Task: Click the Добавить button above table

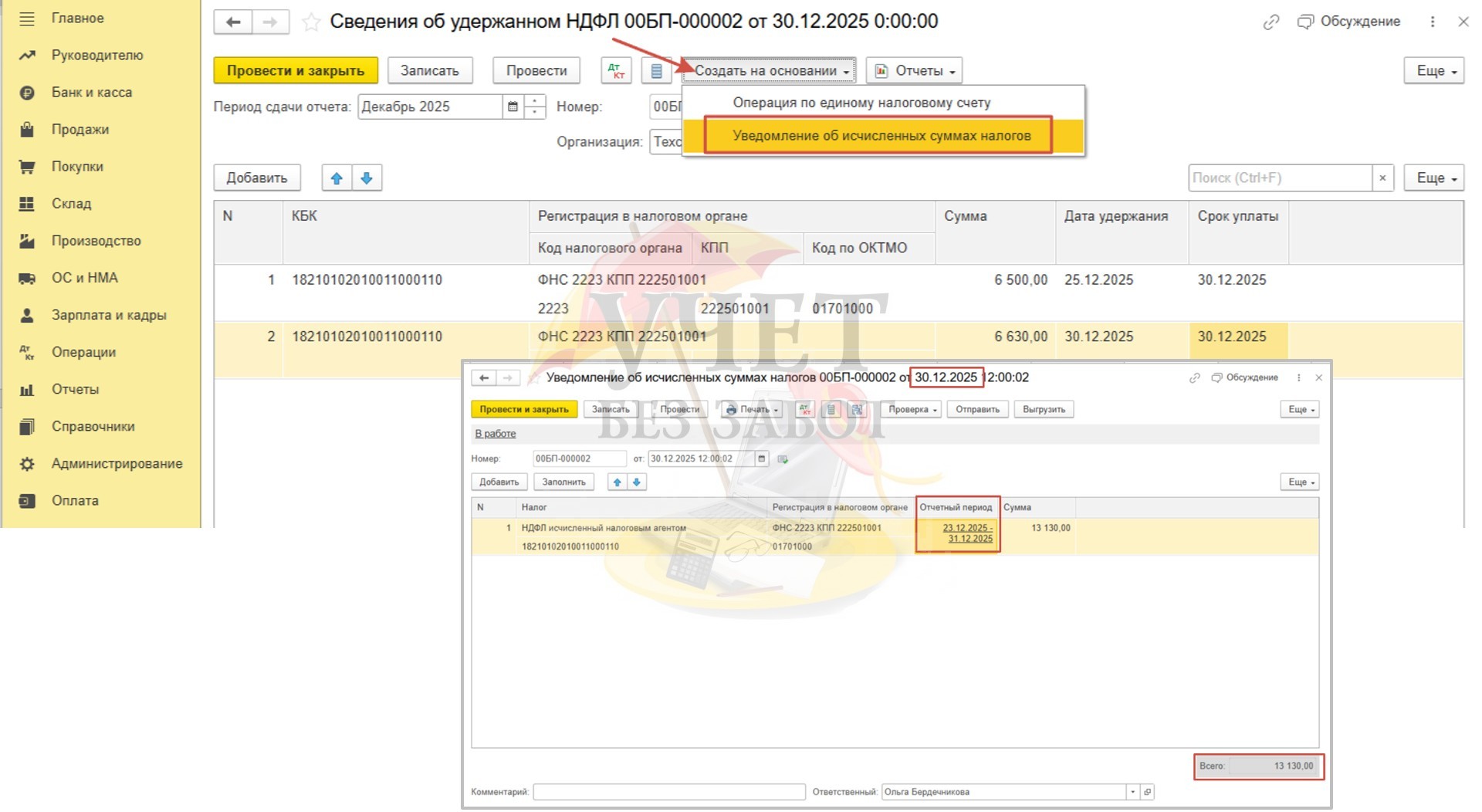Action: (256, 178)
